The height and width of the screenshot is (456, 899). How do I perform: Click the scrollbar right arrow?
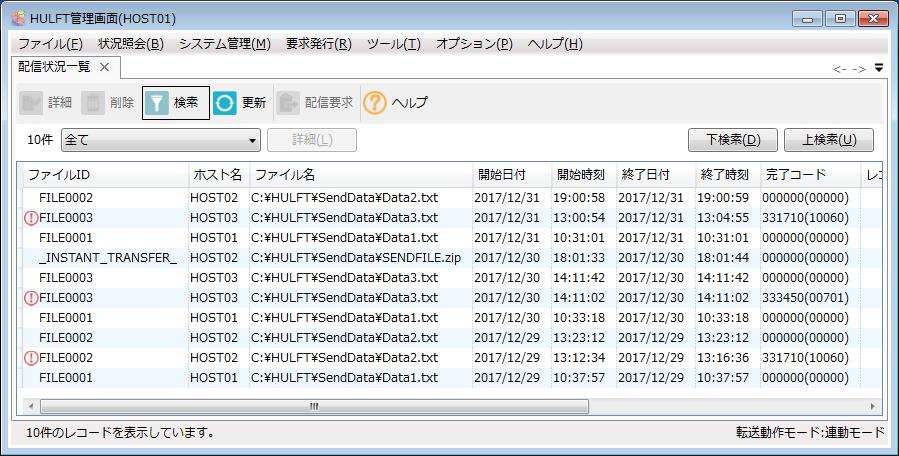tap(873, 407)
